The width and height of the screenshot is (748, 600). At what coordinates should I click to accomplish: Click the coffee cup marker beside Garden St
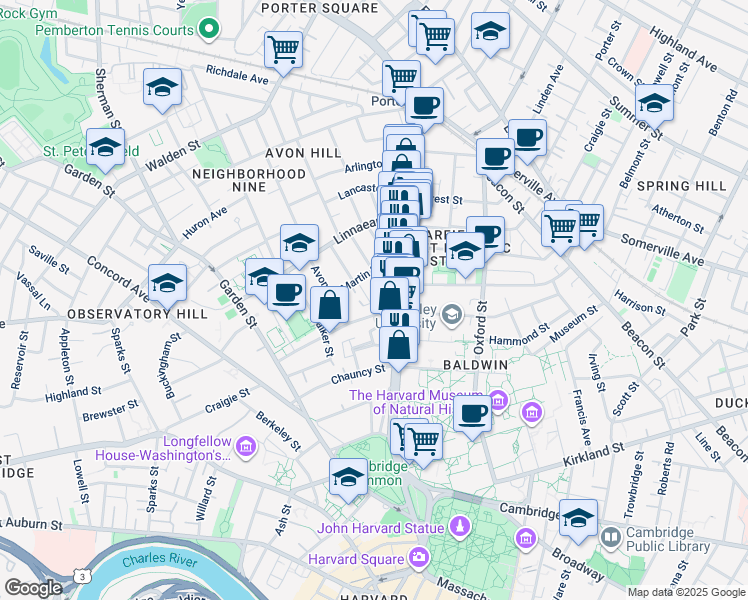pos(286,292)
